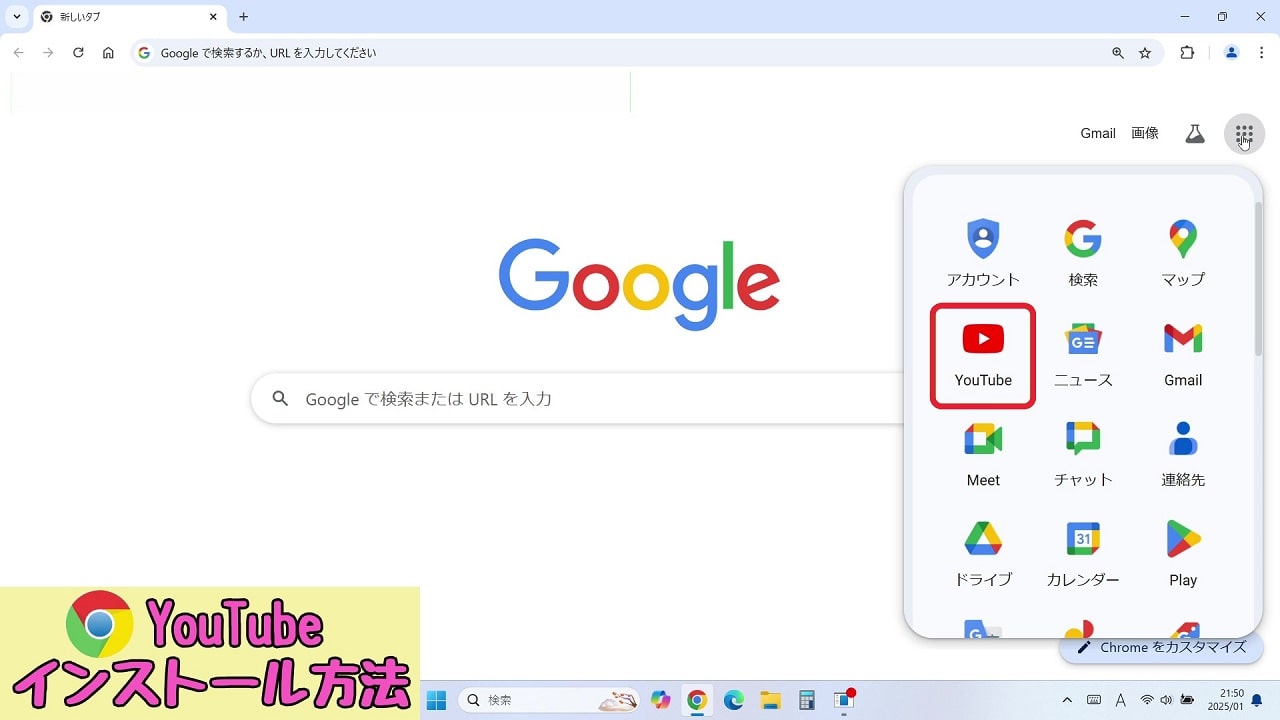Click the Windows taskbar search box

[549, 700]
